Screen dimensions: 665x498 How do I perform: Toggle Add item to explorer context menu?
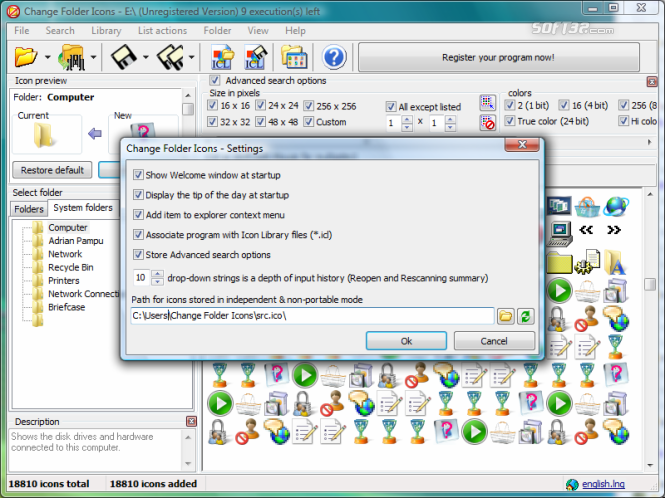point(138,214)
